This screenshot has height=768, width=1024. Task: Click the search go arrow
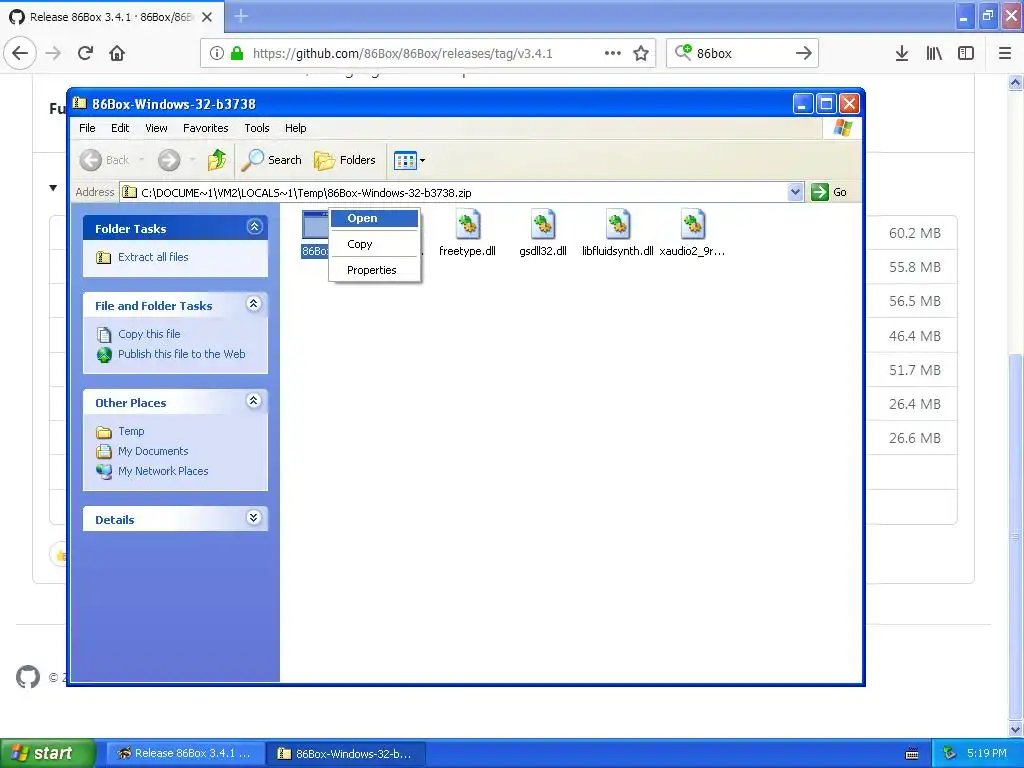click(x=804, y=53)
